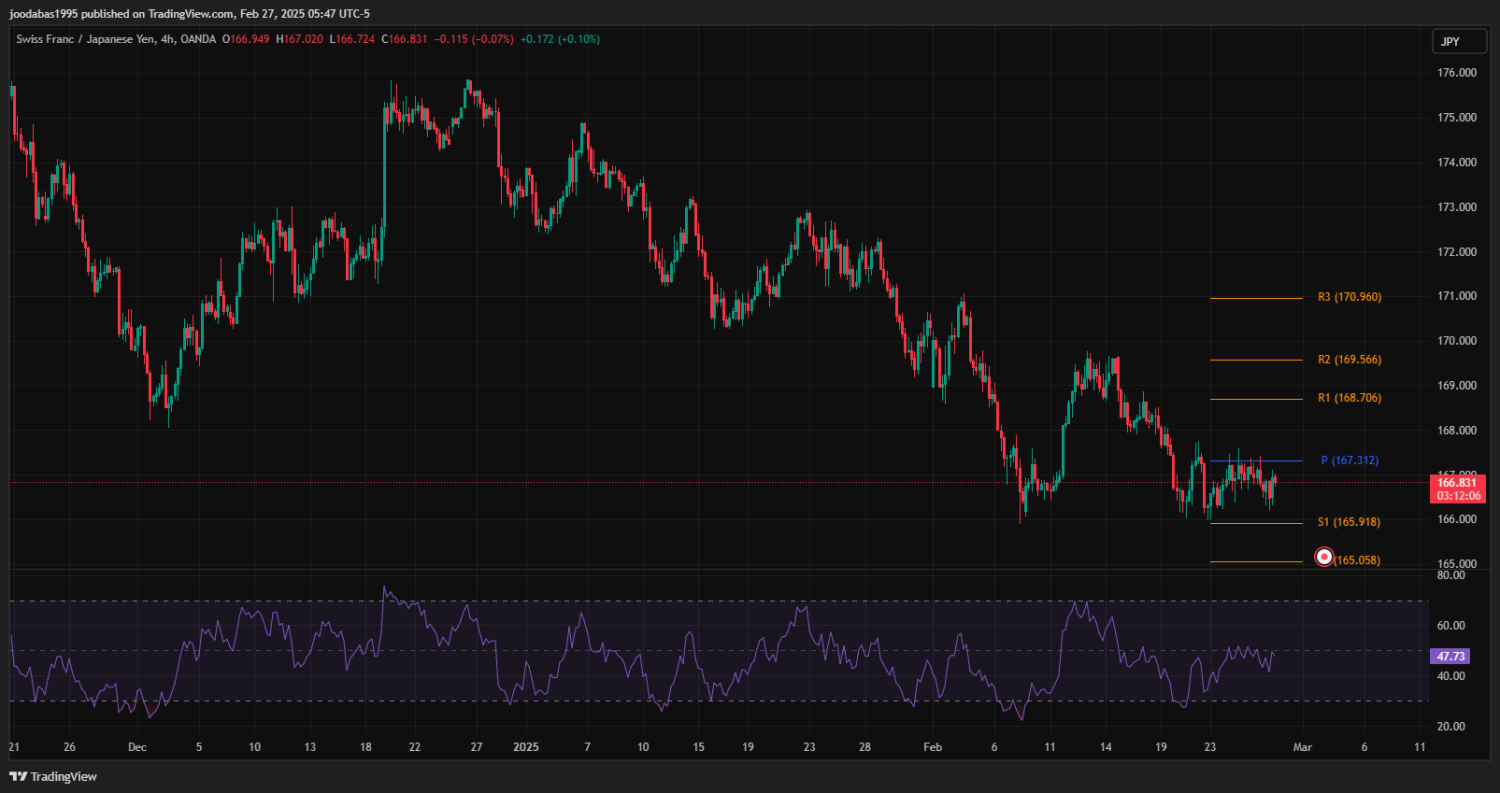Image resolution: width=1500 pixels, height=793 pixels.
Task: Select the R3 (170.960) pivot level label
Action: (x=1349, y=297)
